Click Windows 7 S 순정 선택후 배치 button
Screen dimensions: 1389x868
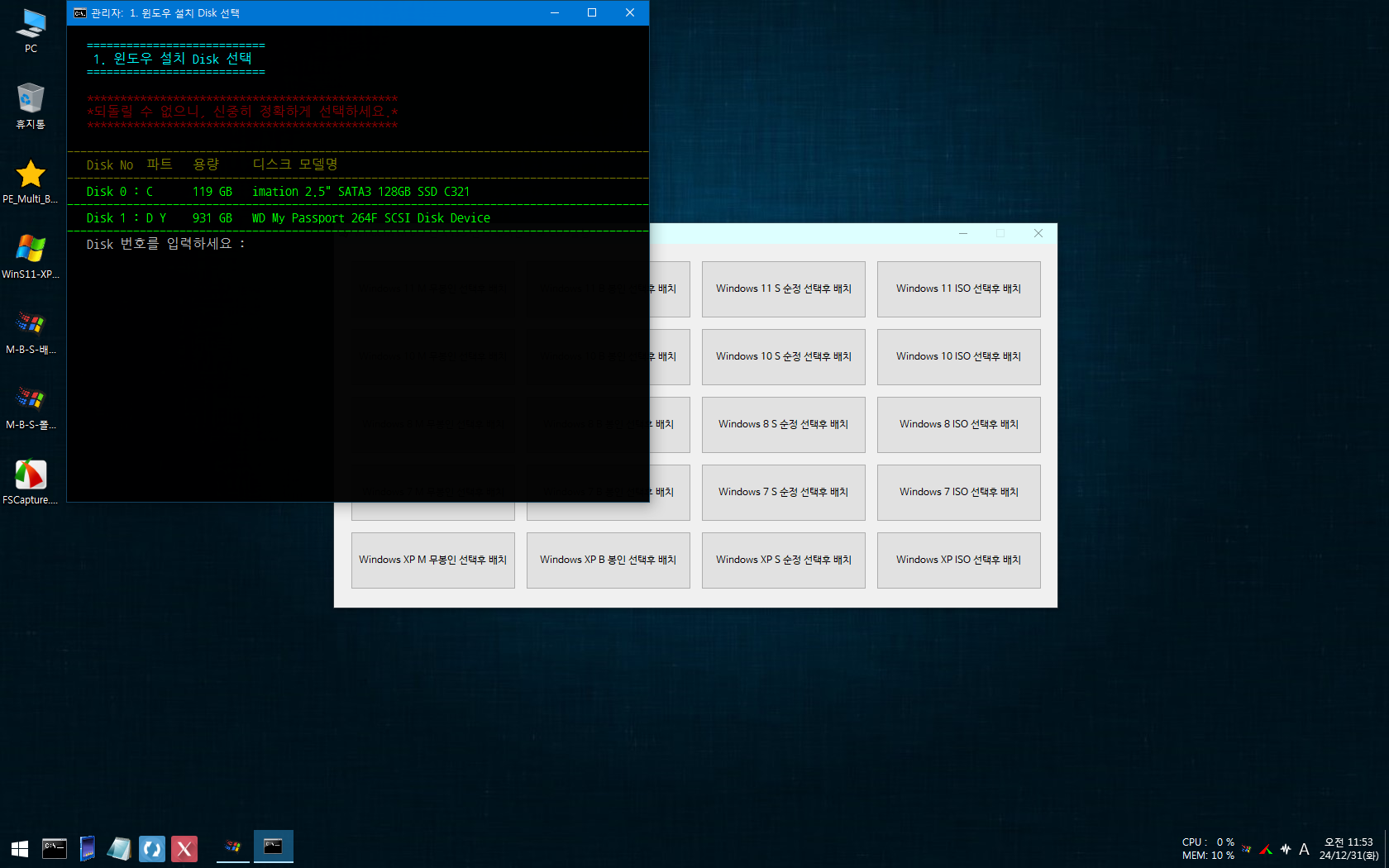click(784, 493)
